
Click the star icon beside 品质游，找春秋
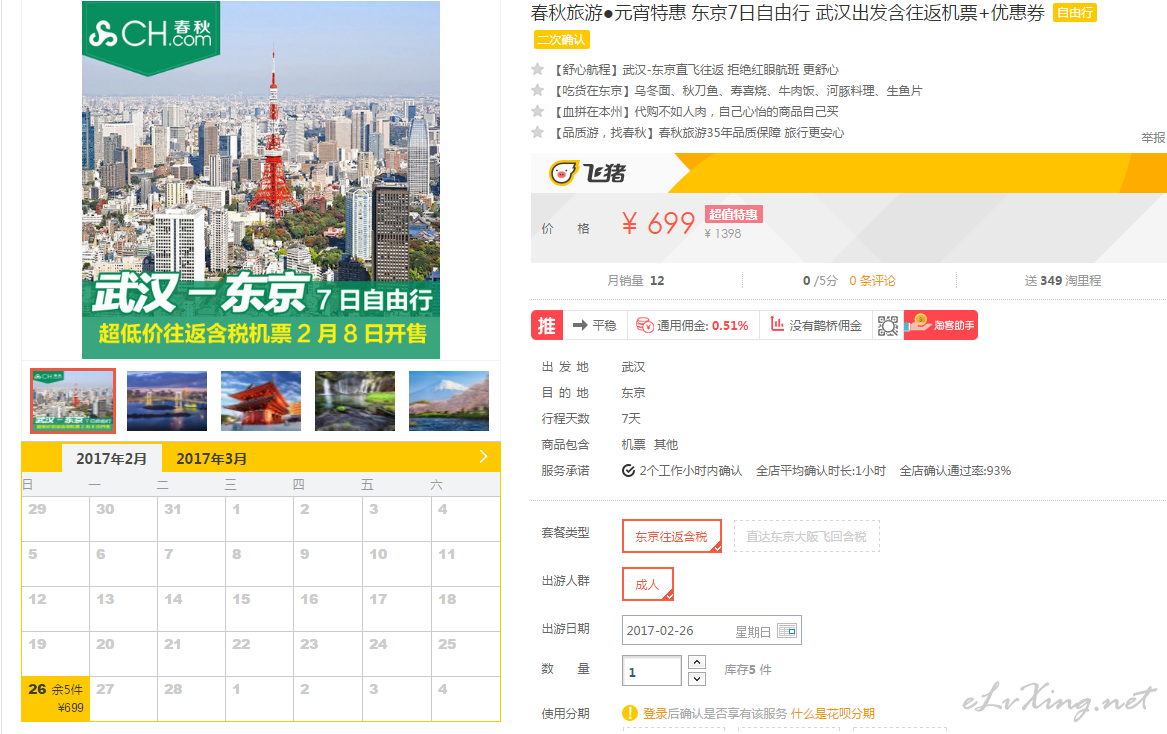point(537,133)
